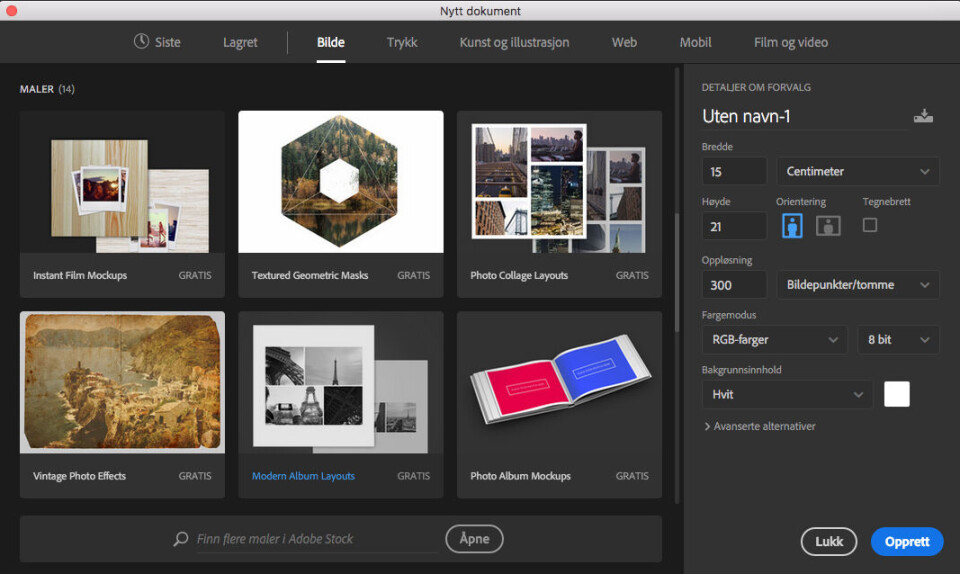
Task: Select portrait orientation icon
Action: 792,226
